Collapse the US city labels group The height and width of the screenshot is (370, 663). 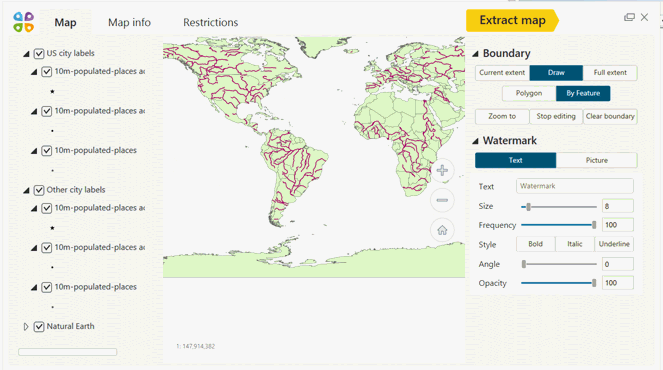click(x=26, y=54)
